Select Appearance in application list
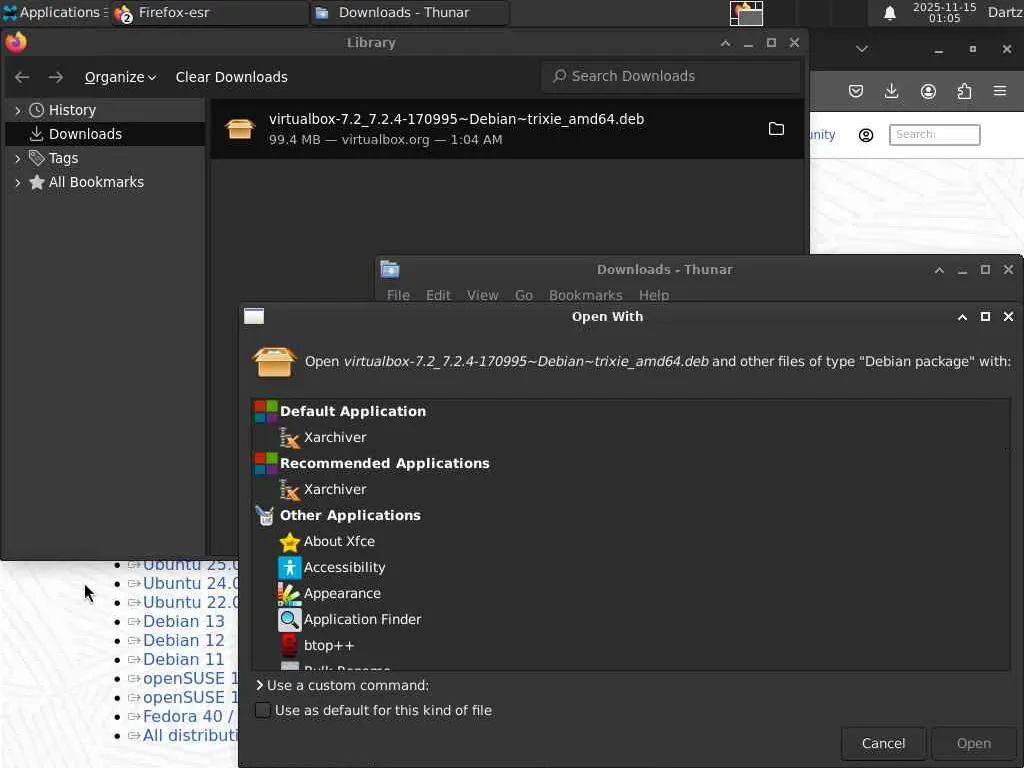Viewport: 1024px width, 768px height. 342,594
